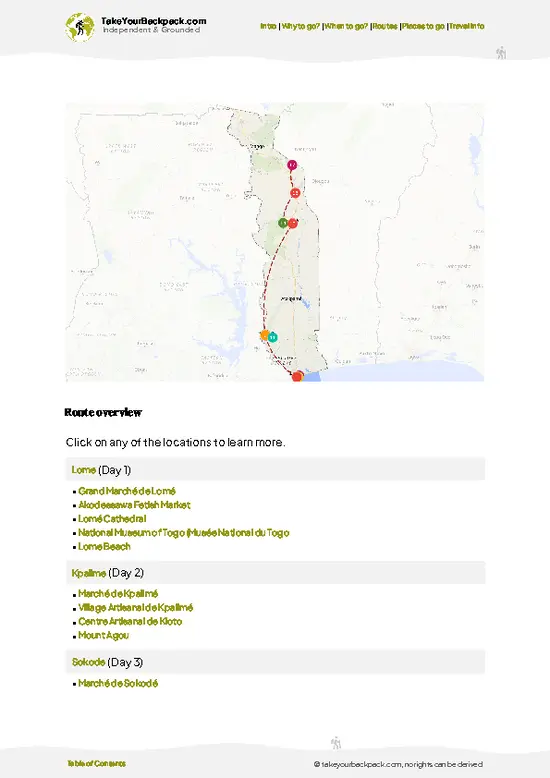Open Village Artisanal de Kpalimé link
550x778 pixels.
click(x=136, y=607)
